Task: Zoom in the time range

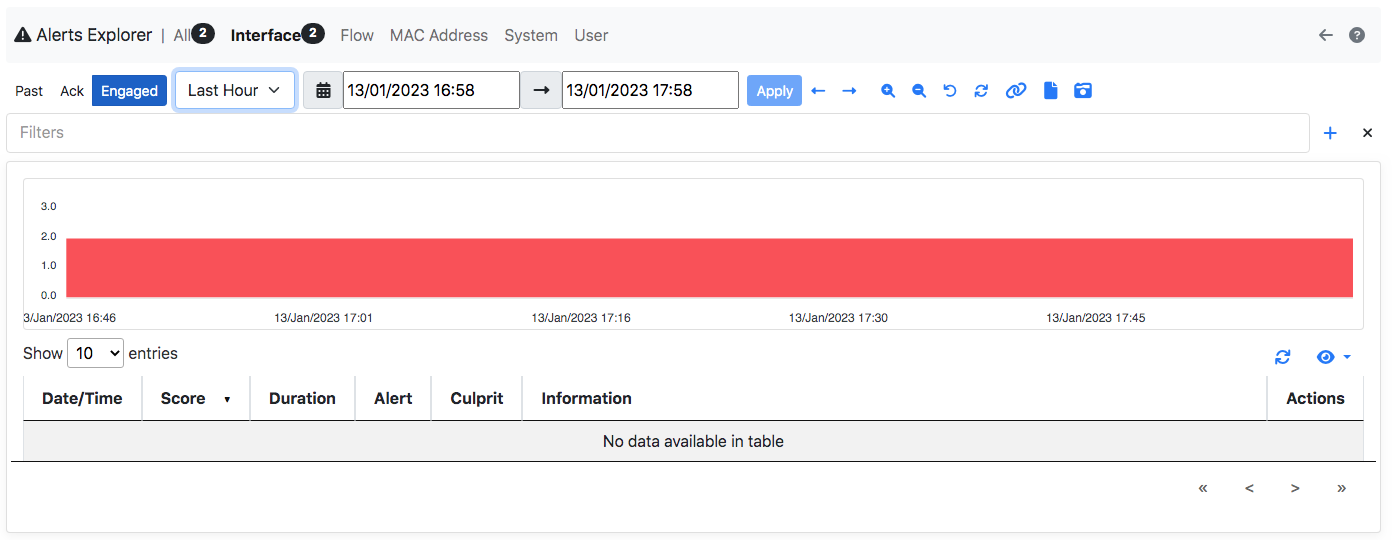Action: click(888, 91)
